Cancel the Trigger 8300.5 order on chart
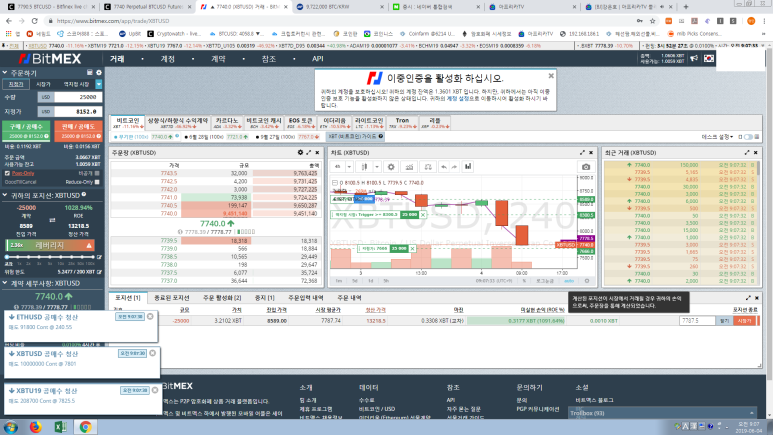This screenshot has height=435, width=773. pyautogui.click(x=423, y=215)
